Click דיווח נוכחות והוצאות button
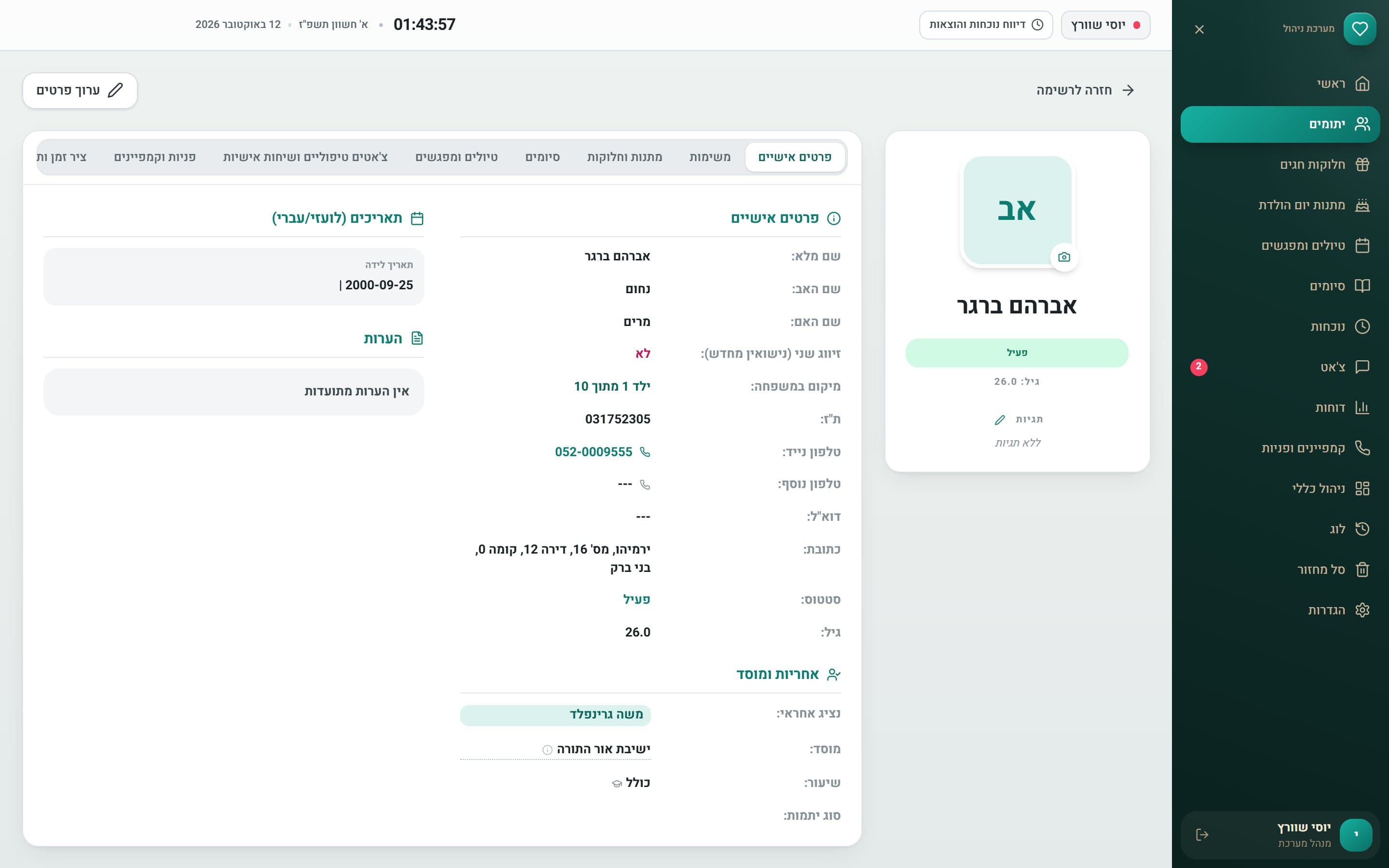 [x=985, y=25]
